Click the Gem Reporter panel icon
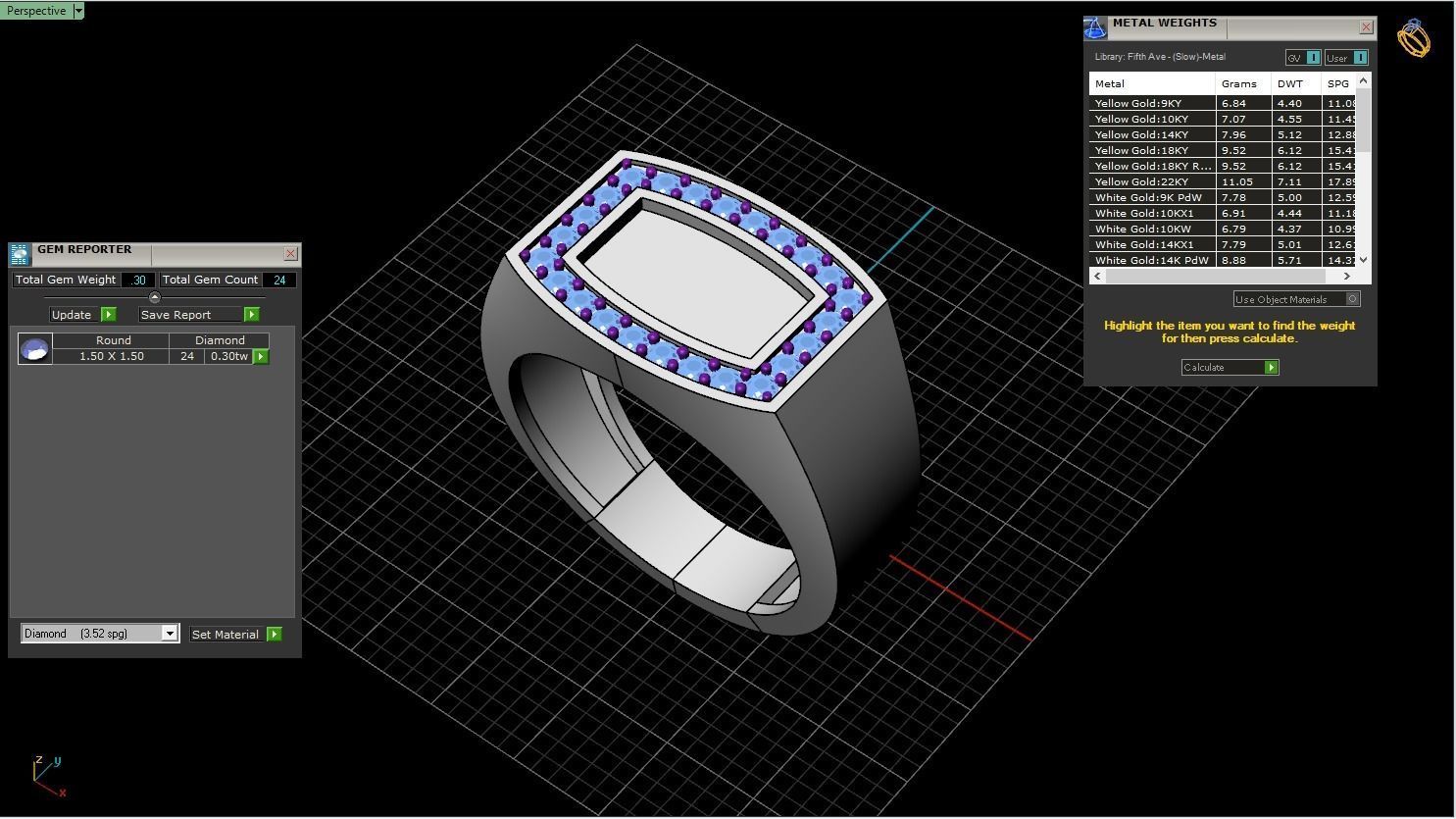 tap(20, 254)
